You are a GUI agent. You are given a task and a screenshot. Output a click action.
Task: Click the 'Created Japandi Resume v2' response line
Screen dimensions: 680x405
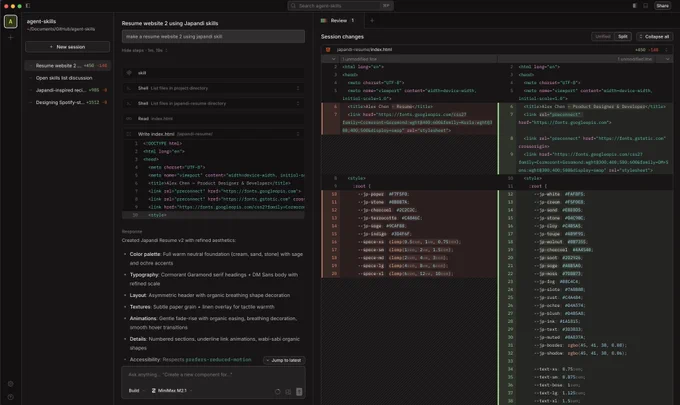pos(179,240)
